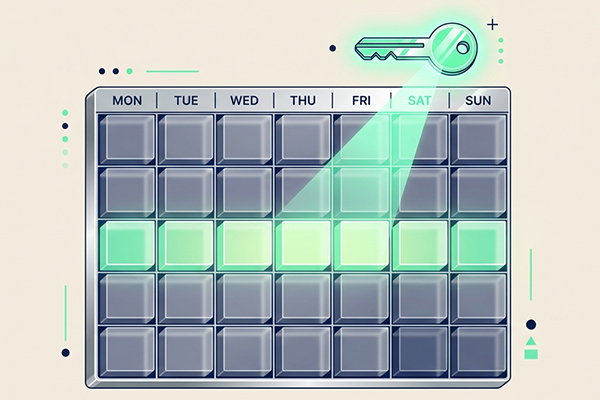Choose the highlighted cell in THU column

pos(302,244)
